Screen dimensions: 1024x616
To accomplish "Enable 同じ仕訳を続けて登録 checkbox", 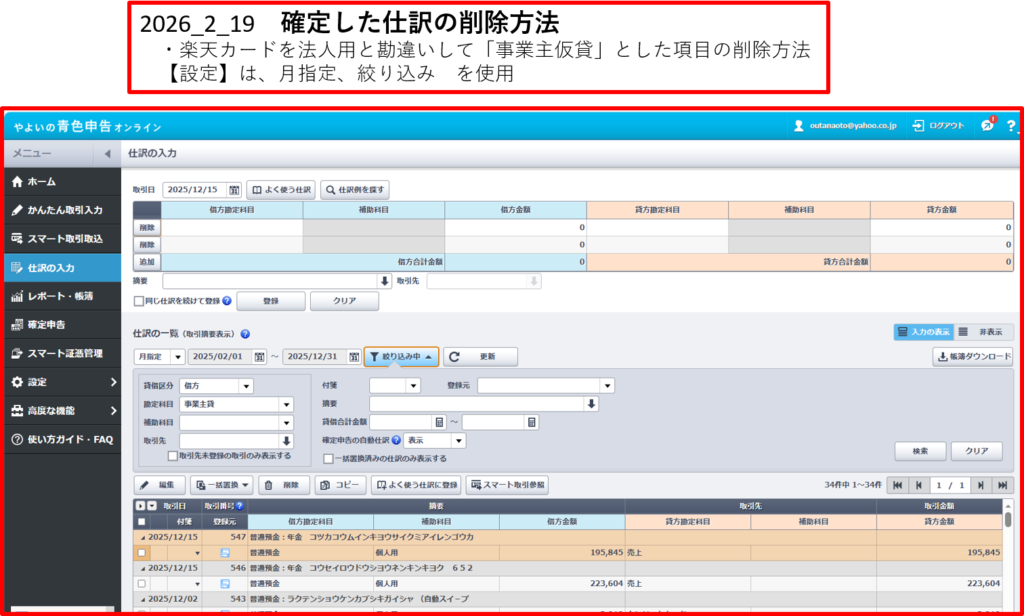I will coord(138,300).
